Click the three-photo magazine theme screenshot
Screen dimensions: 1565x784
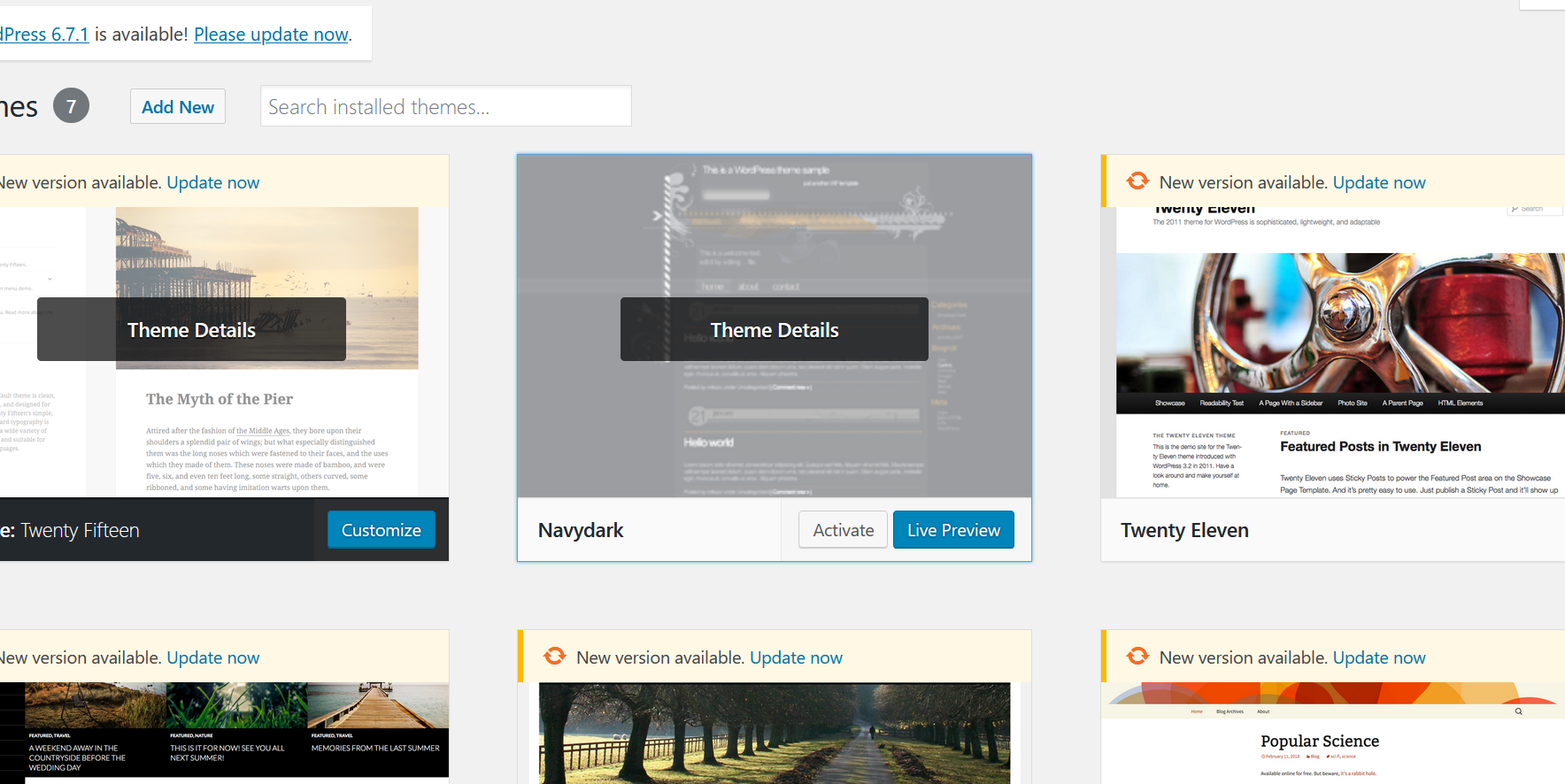tap(224, 733)
